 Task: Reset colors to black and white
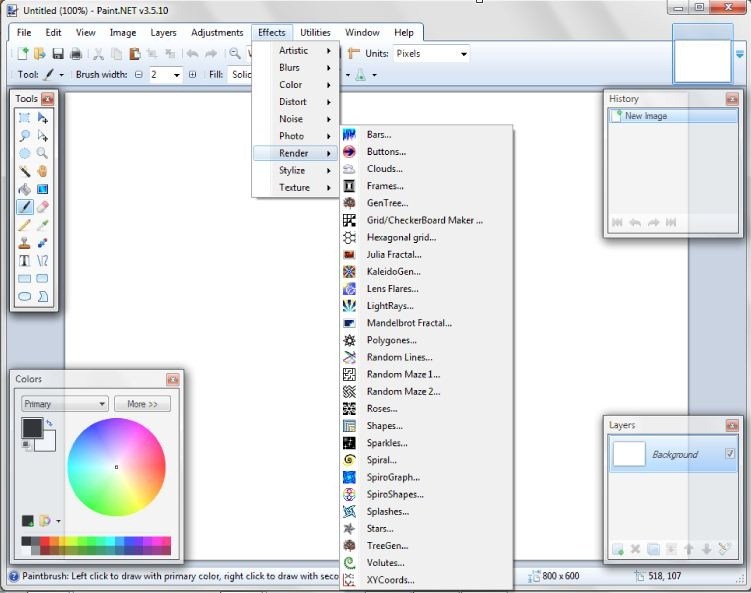[x=26, y=445]
